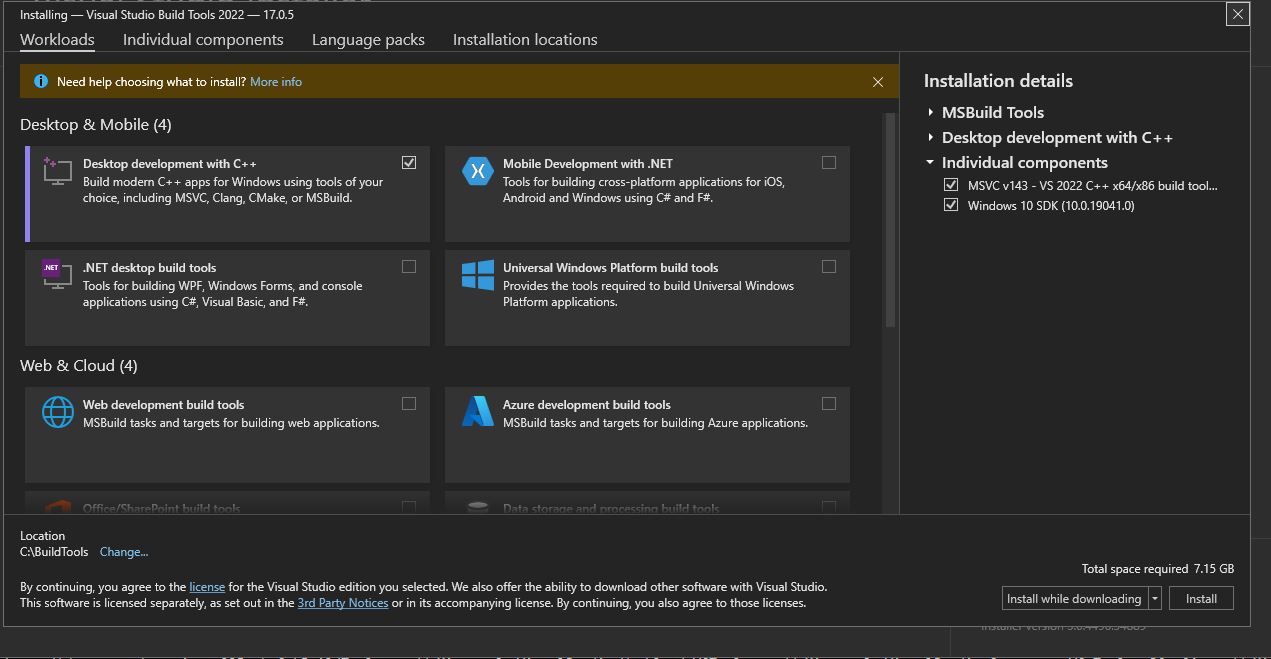The width and height of the screenshot is (1271, 659).
Task: Open the Individual components tab
Action: click(x=203, y=40)
